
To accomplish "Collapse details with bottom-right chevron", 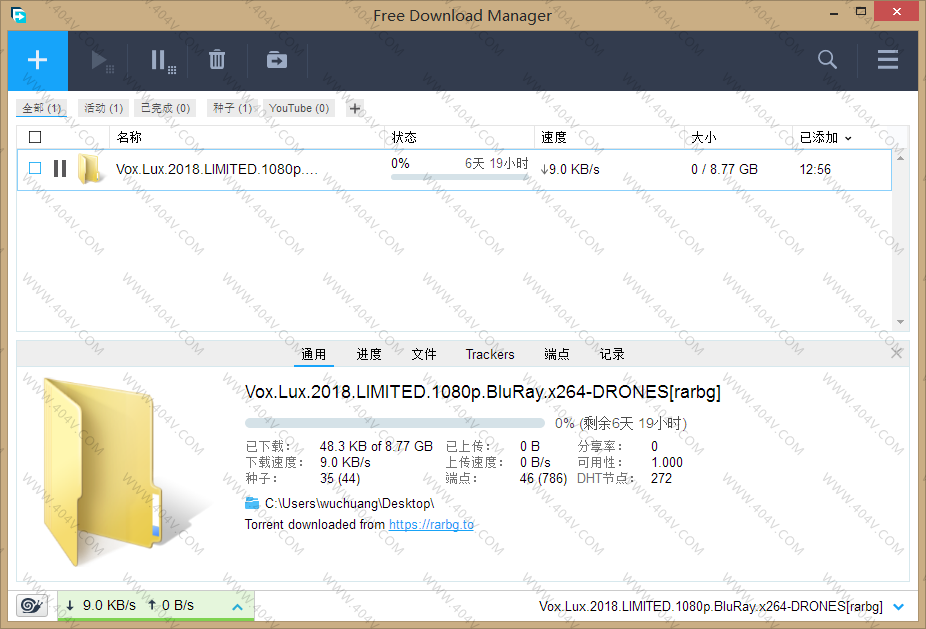I will point(898,606).
